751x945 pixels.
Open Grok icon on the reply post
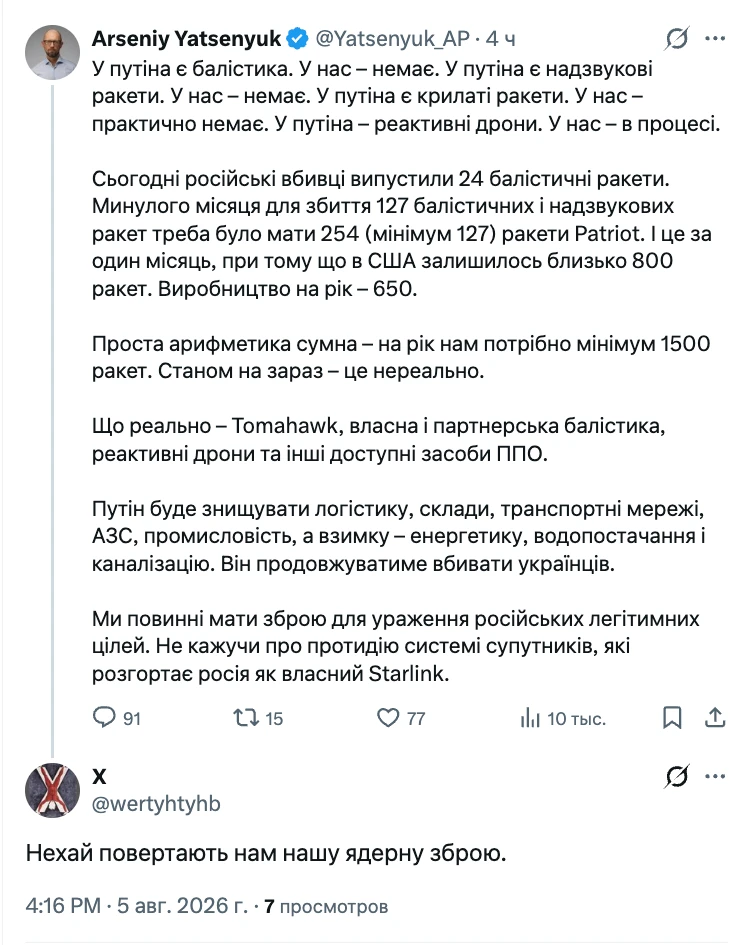677,776
